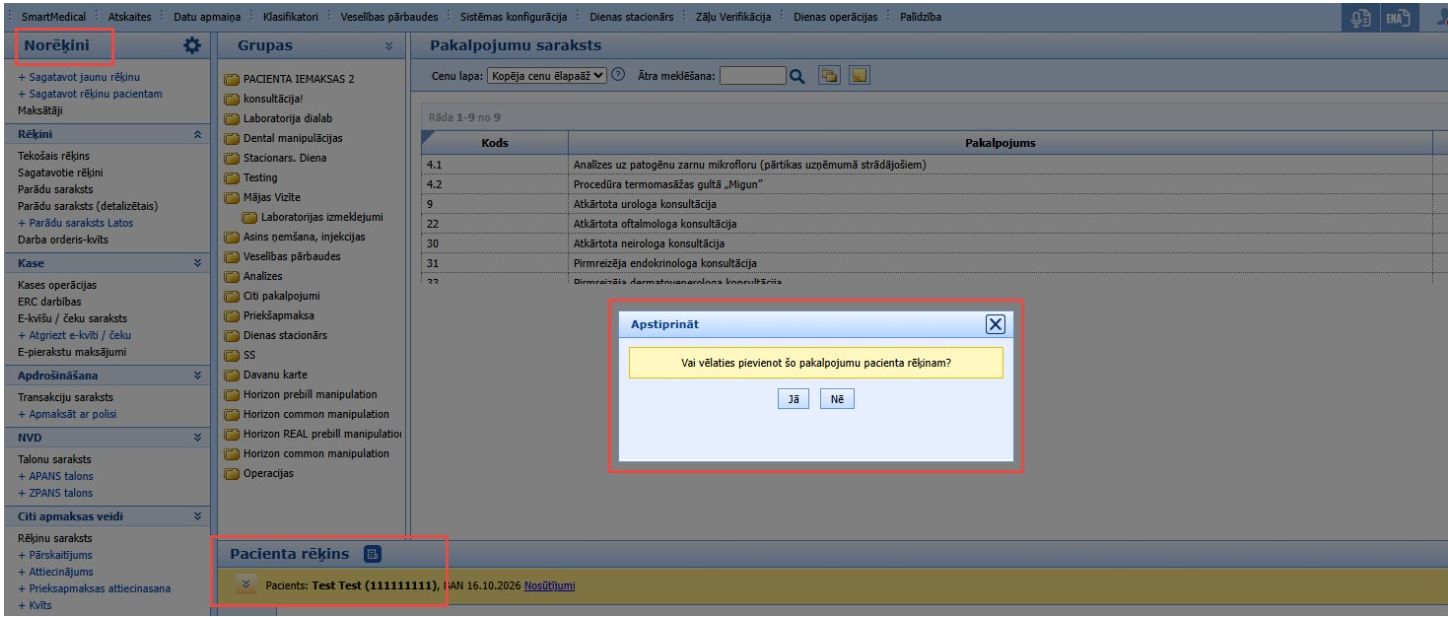Open the Cenu lapa dropdown
1448x617 pixels.
(x=546, y=76)
